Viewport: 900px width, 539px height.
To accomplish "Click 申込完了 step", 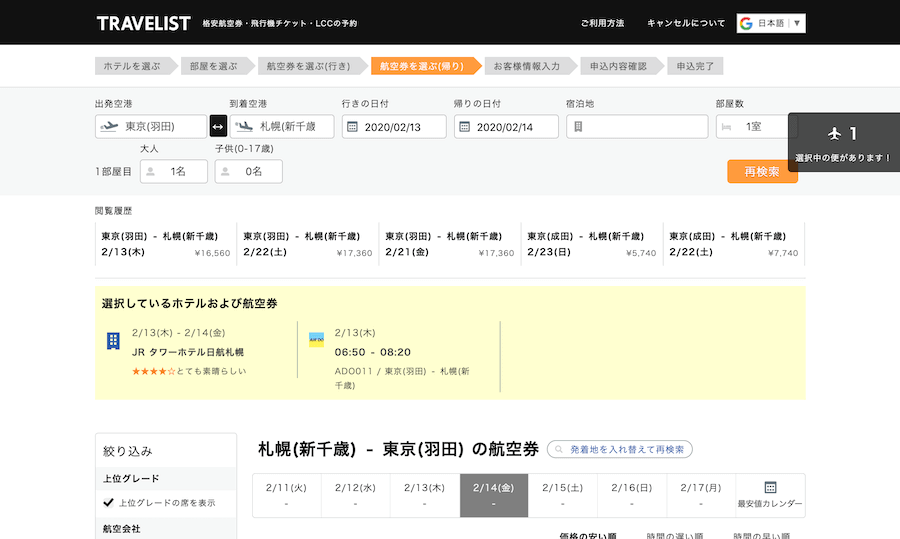I will pos(695,66).
